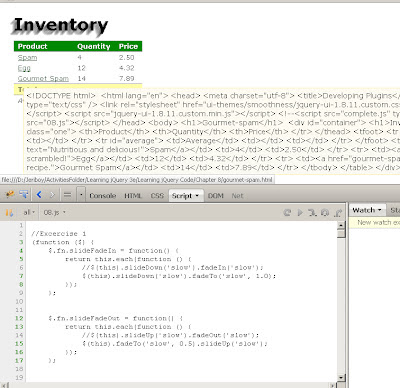Open the Script tab options arrow
The width and height of the screenshot is (400, 388).
tap(197, 196)
